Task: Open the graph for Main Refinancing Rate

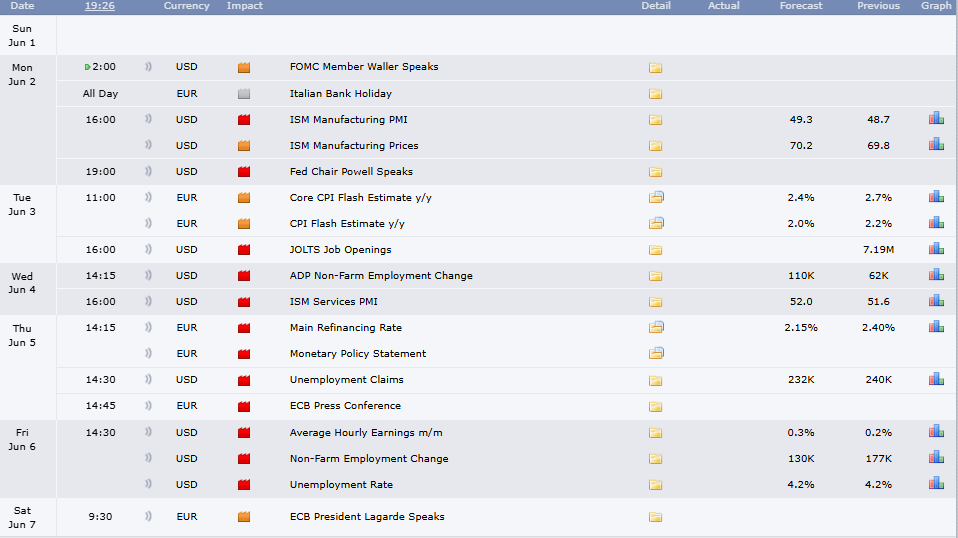Action: [x=936, y=327]
